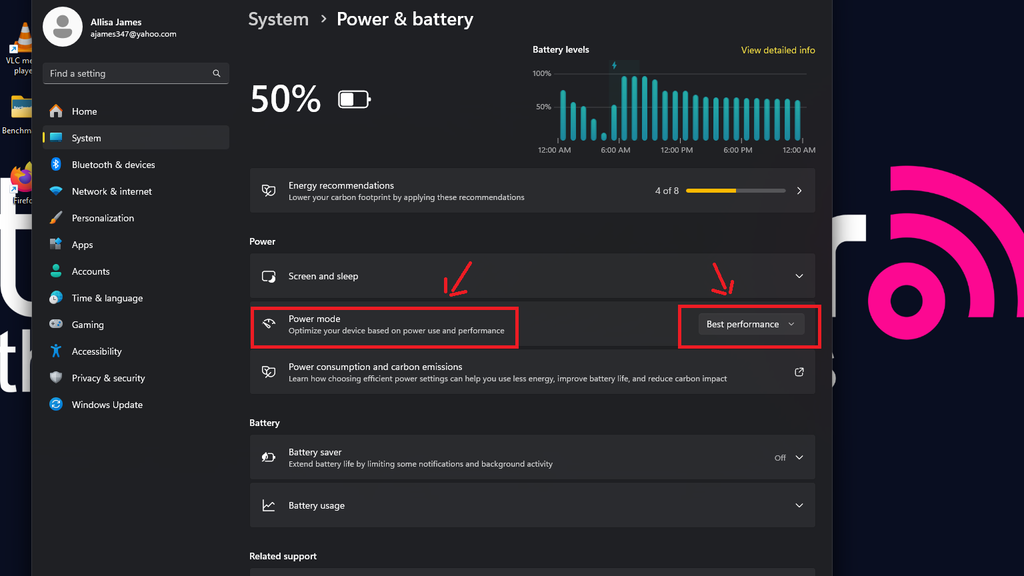Image resolution: width=1024 pixels, height=576 pixels.
Task: Navigate back to System breadcrumb
Action: (278, 19)
